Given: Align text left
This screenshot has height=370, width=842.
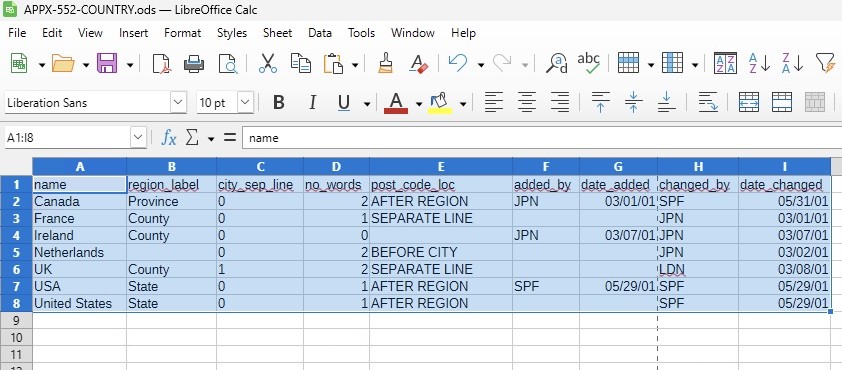Looking at the screenshot, I should tap(494, 103).
